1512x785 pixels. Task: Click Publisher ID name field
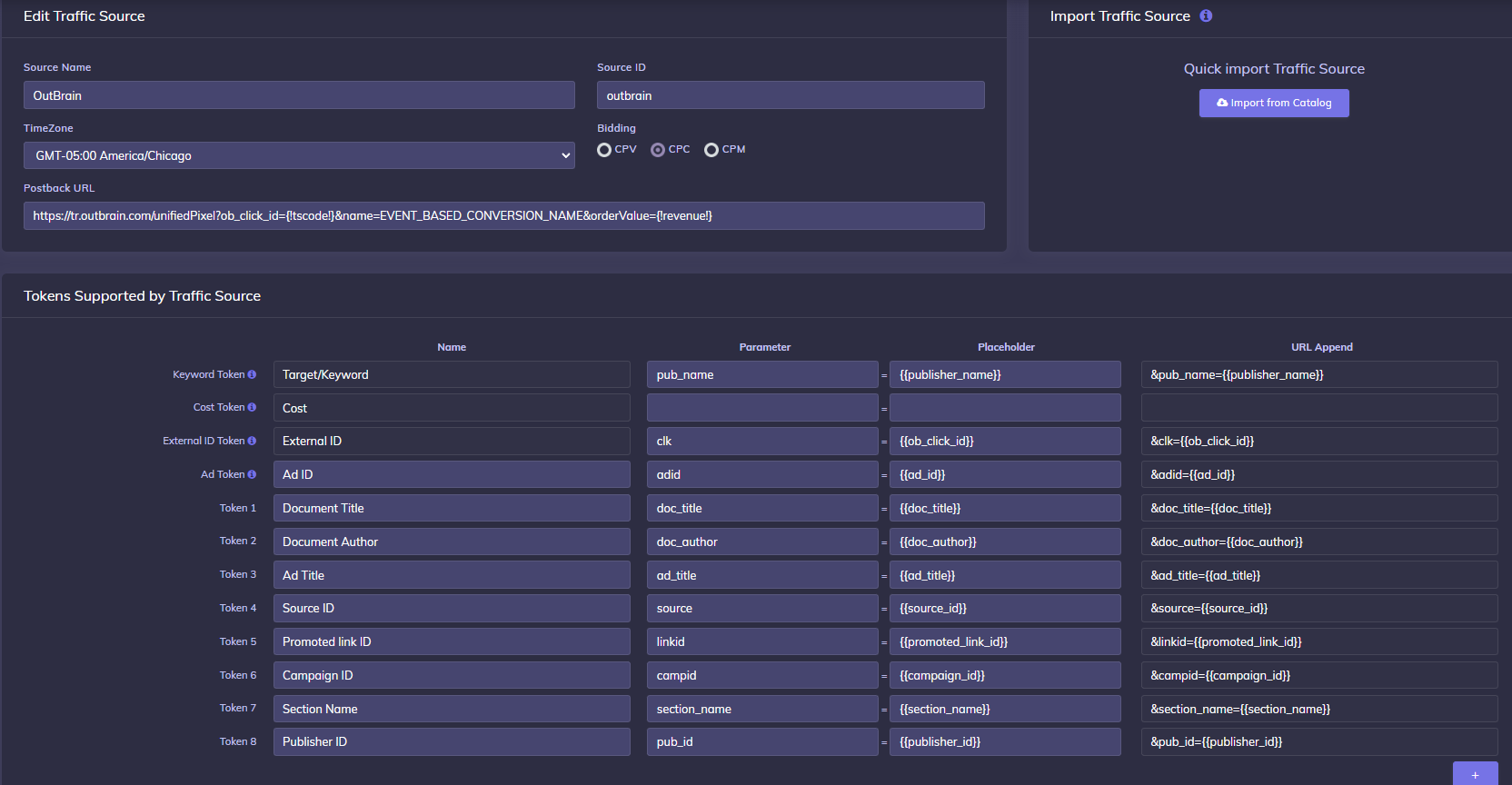[452, 741]
